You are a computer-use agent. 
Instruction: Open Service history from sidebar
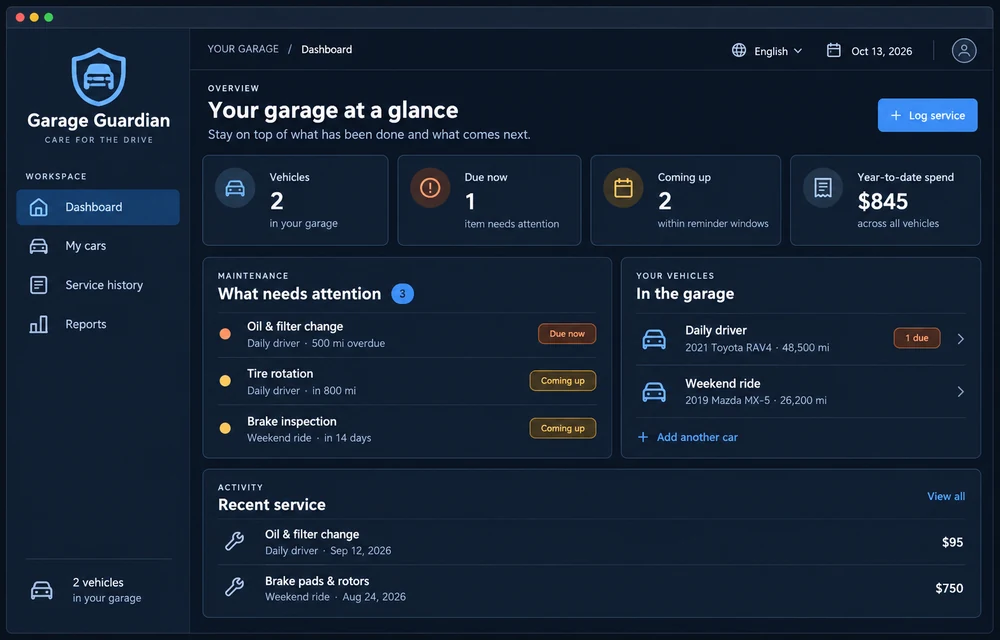coord(98,285)
